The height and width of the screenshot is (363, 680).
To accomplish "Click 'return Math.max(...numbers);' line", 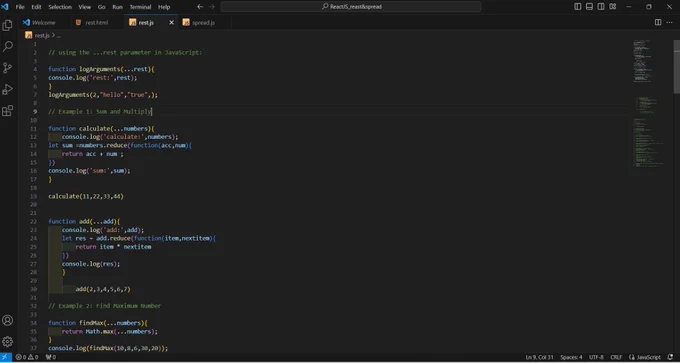I will pyautogui.click(x=110, y=331).
